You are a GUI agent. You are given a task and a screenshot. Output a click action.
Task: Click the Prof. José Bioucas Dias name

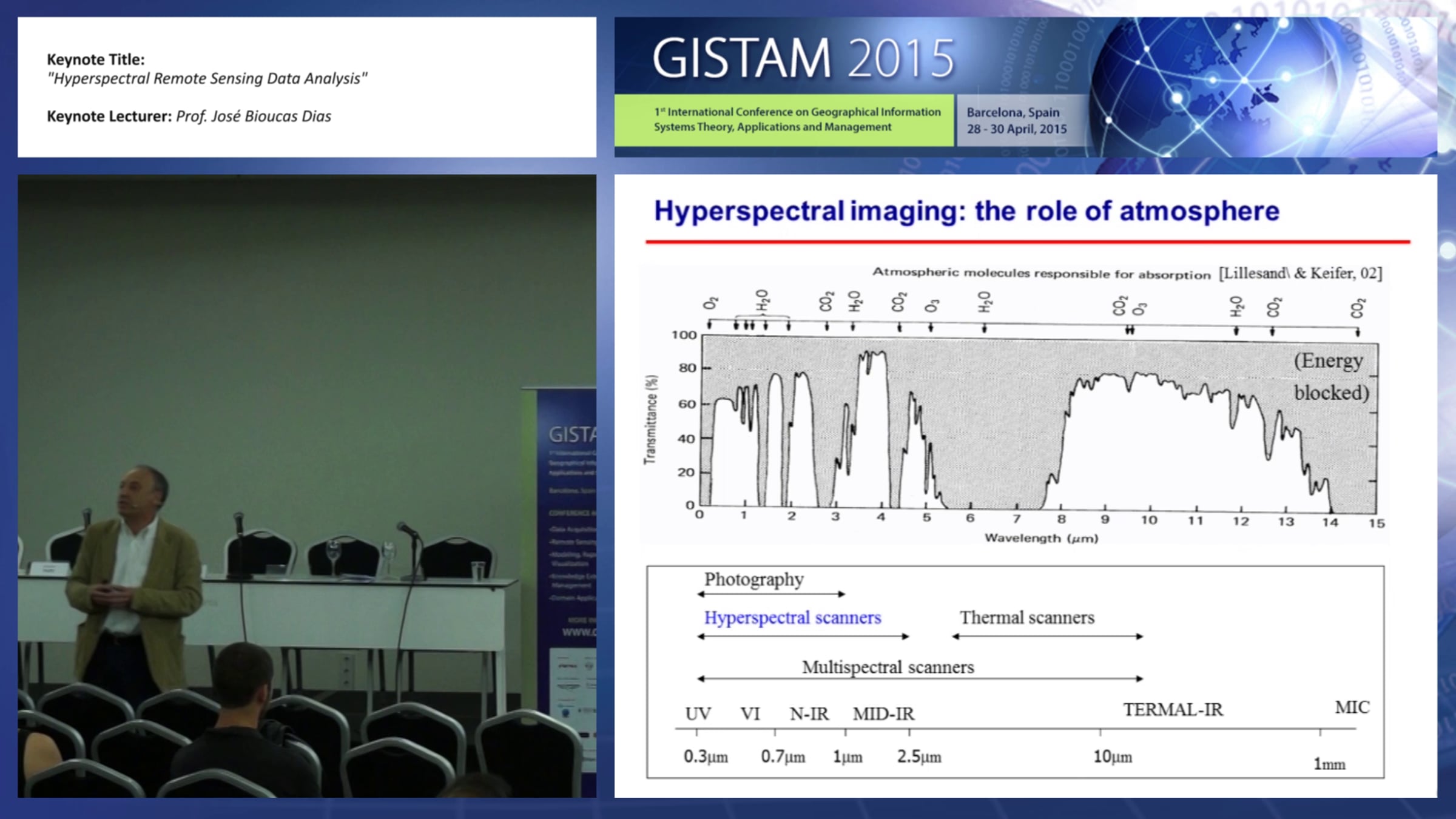click(253, 116)
